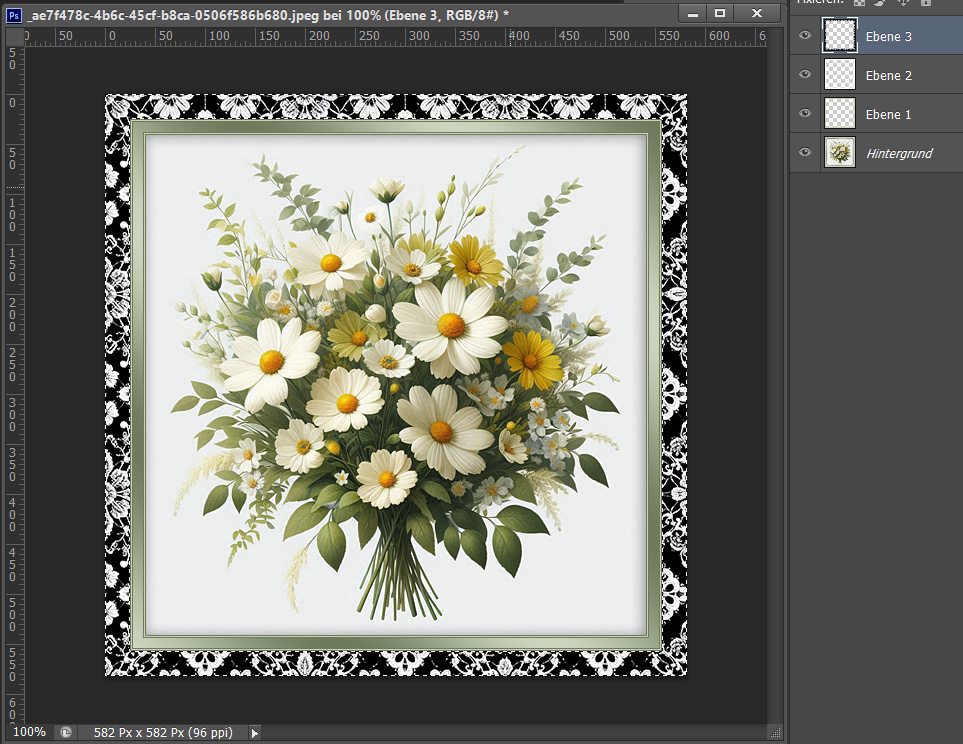Select the layer named Ebene 3
963x744 pixels.
[889, 36]
